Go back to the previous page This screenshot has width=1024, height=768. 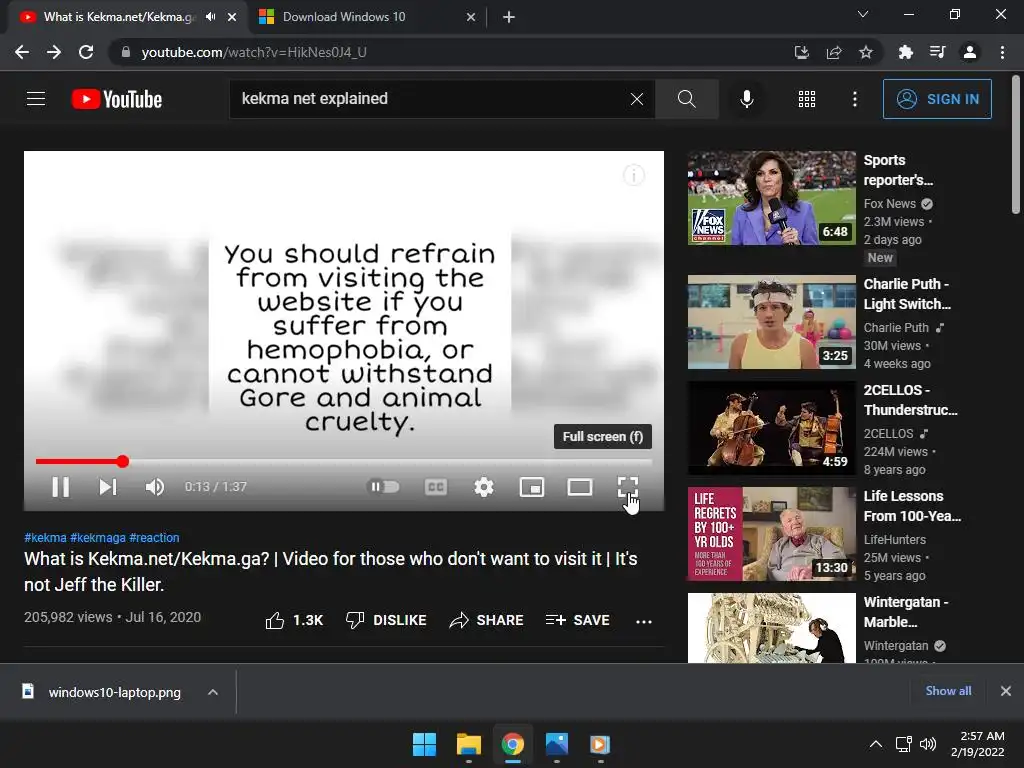(x=22, y=52)
